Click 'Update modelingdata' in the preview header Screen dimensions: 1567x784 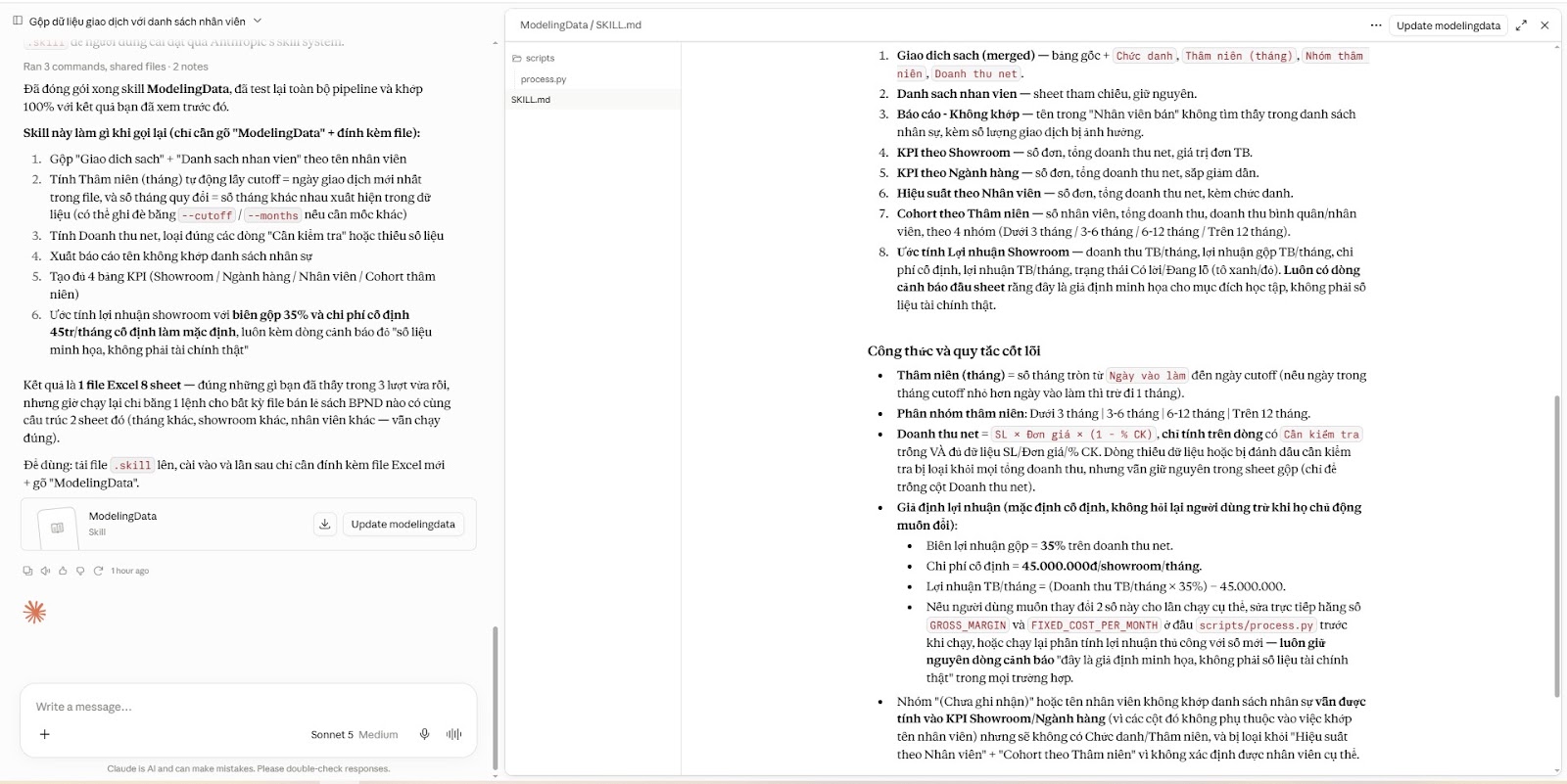click(1448, 25)
